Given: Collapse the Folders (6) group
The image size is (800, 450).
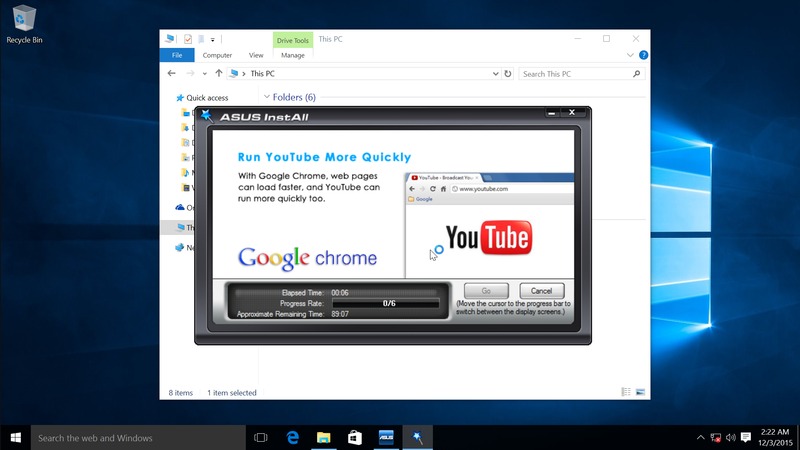Looking at the screenshot, I should (267, 98).
